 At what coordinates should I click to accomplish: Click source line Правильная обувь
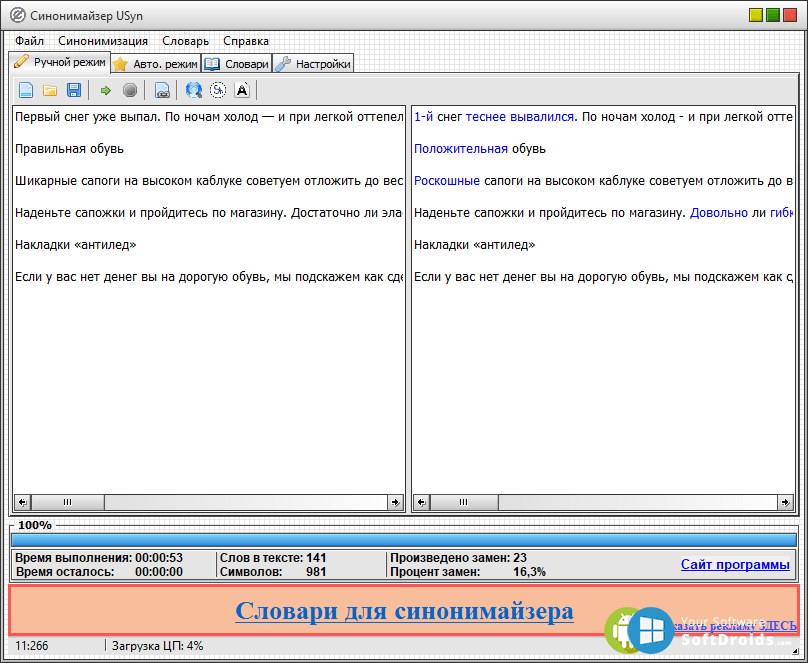tap(70, 149)
